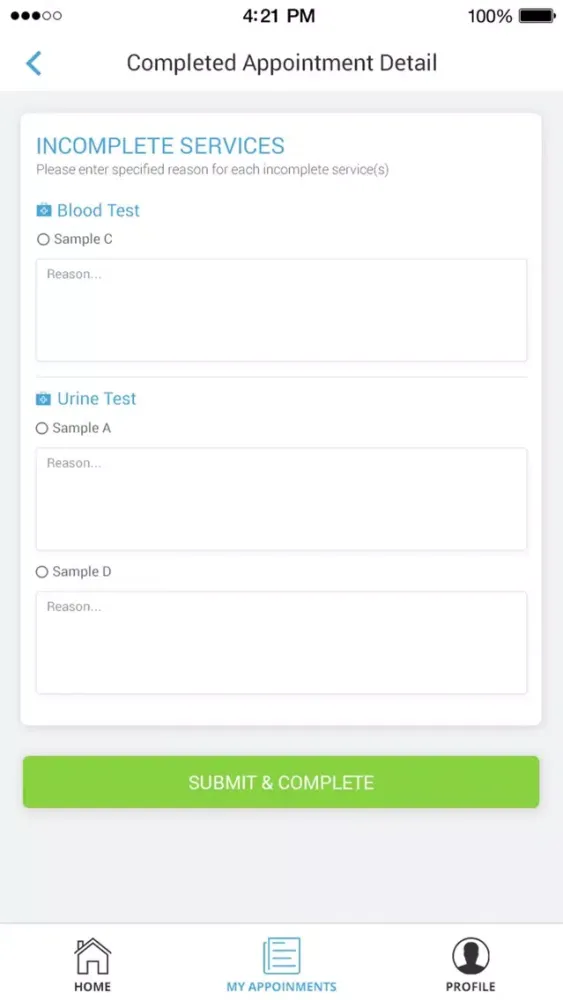563x1000 pixels.
Task: Switch to the HOME tab label
Action: coord(92,987)
